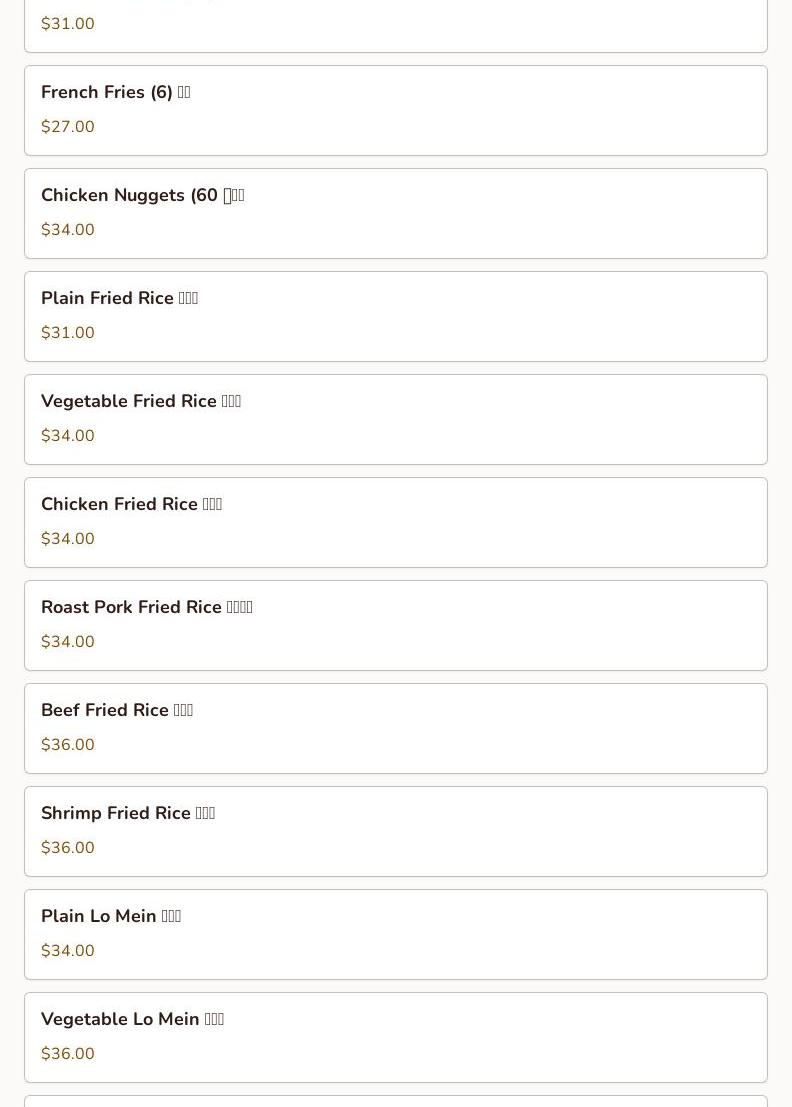This screenshot has height=1107, width=792.
Task: Select the French Fries menu item
Action: 395,110
